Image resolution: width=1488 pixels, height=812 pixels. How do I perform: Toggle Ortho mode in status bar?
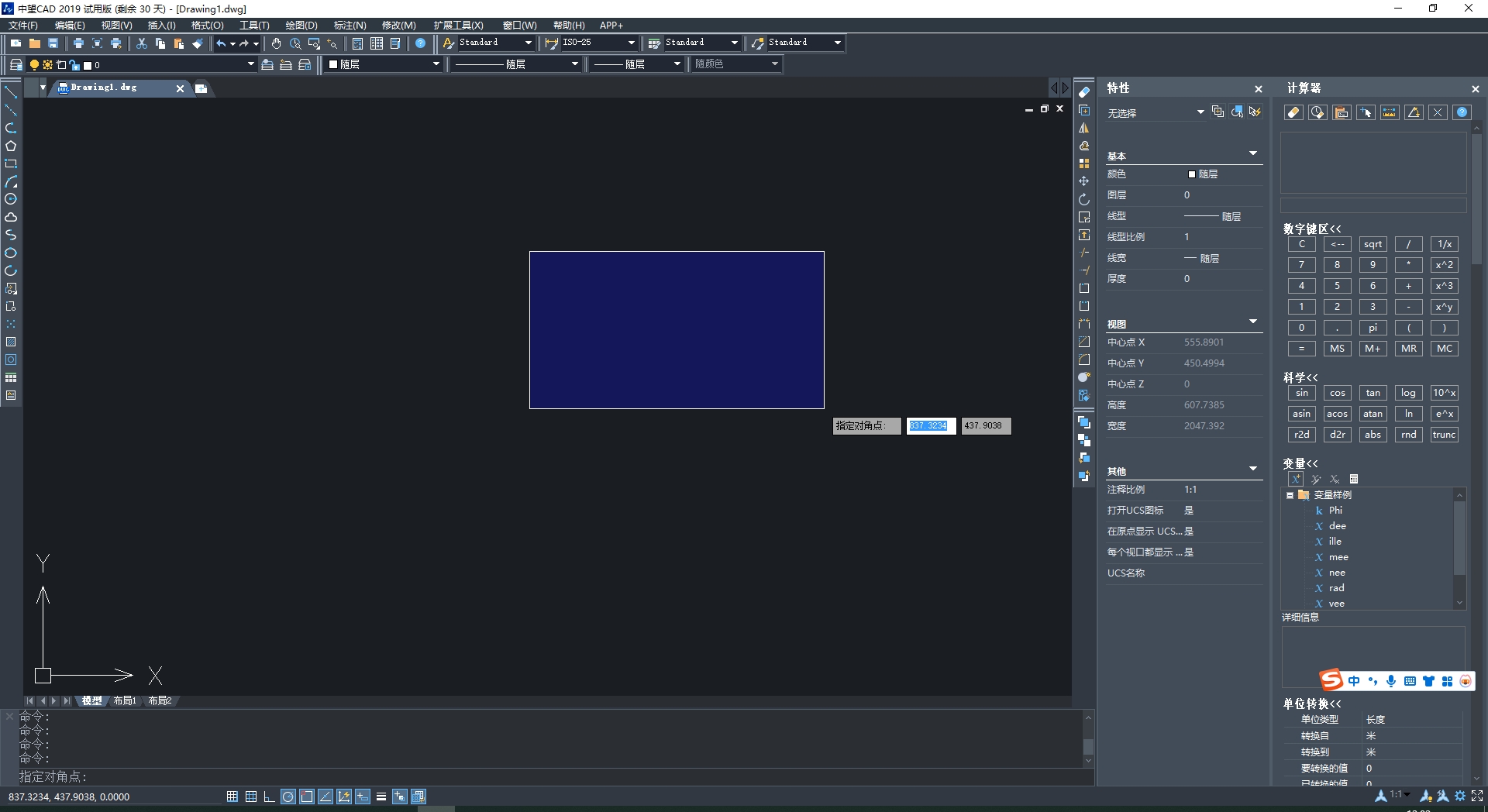tap(270, 797)
